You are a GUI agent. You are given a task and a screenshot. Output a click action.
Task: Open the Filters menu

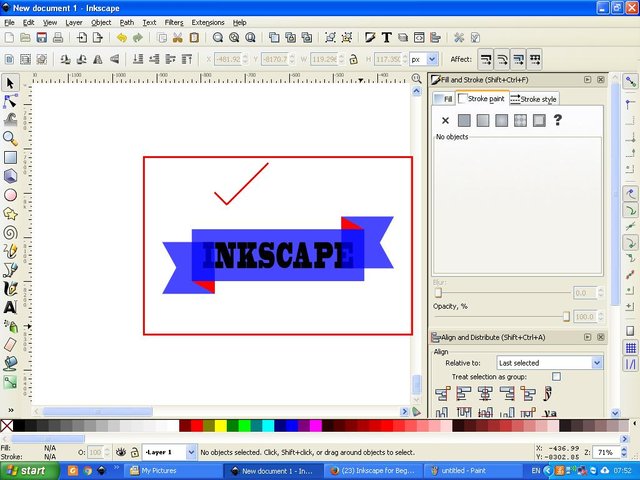pyautogui.click(x=174, y=22)
